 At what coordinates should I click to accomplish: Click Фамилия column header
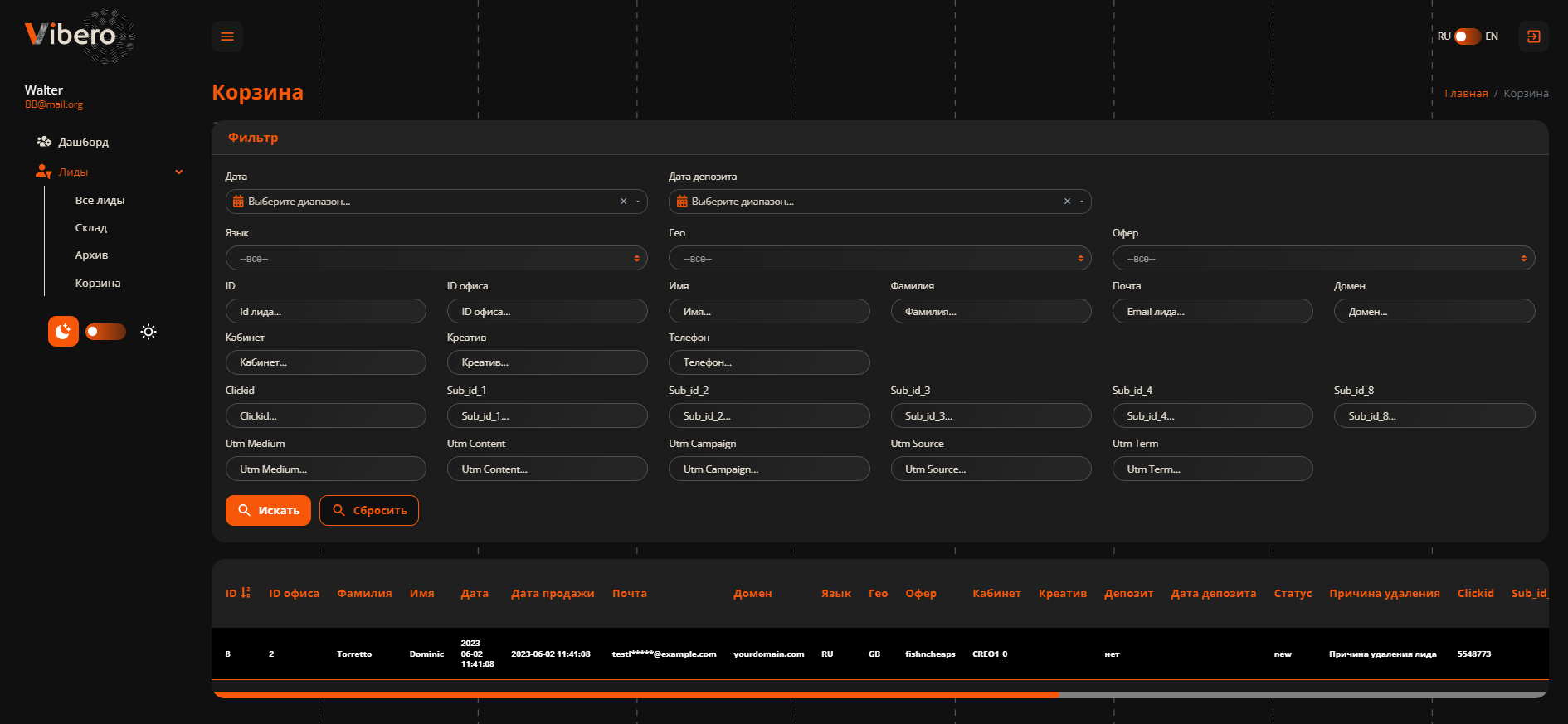[x=364, y=594]
